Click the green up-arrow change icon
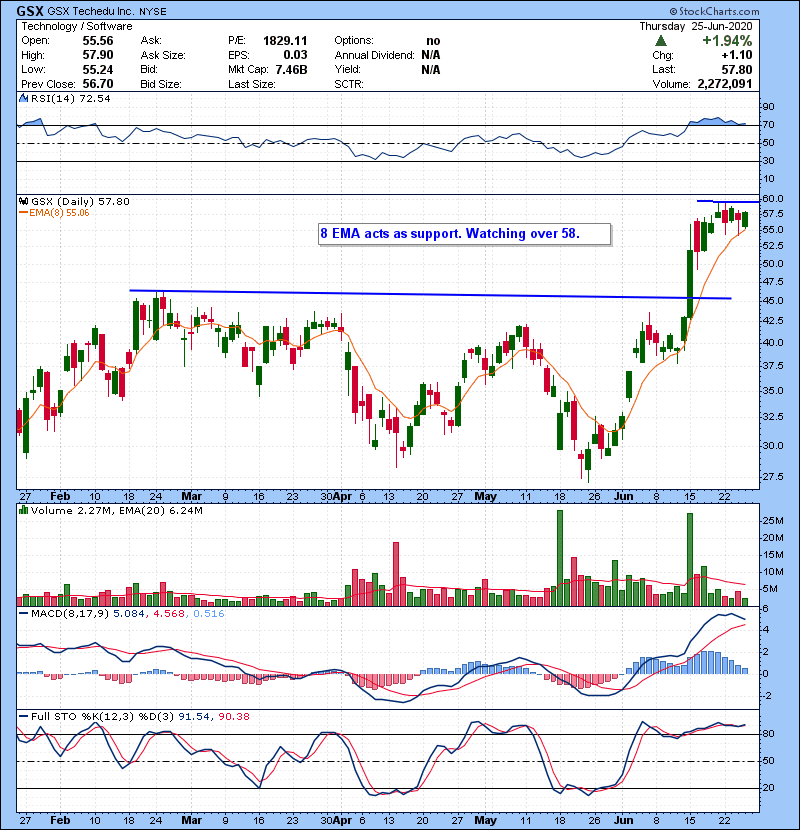The height and width of the screenshot is (830, 800). coord(660,41)
